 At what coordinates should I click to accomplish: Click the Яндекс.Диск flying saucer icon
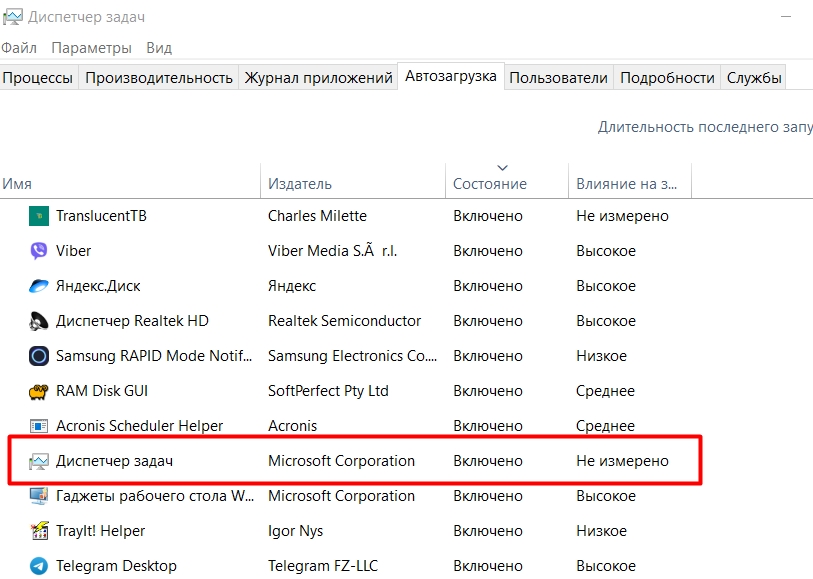click(x=39, y=286)
